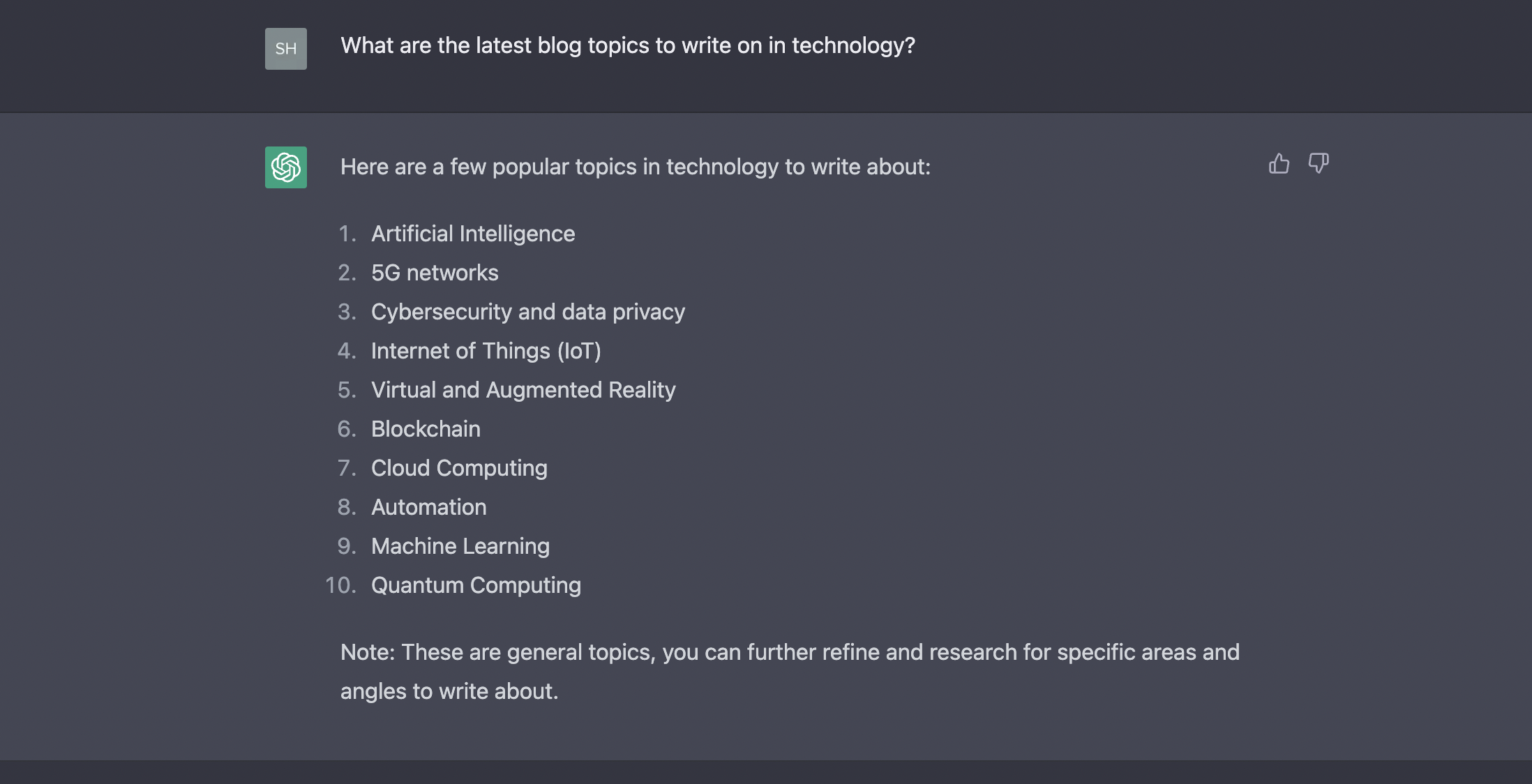Expand the Artificial Intelligence topic
This screenshot has width=1532, height=784.
point(473,232)
